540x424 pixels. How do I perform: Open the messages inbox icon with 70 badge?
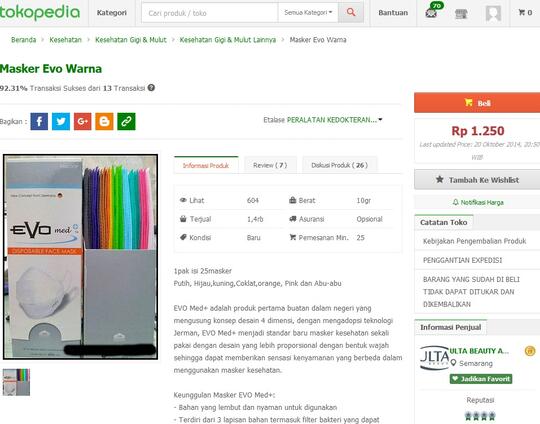[432, 11]
